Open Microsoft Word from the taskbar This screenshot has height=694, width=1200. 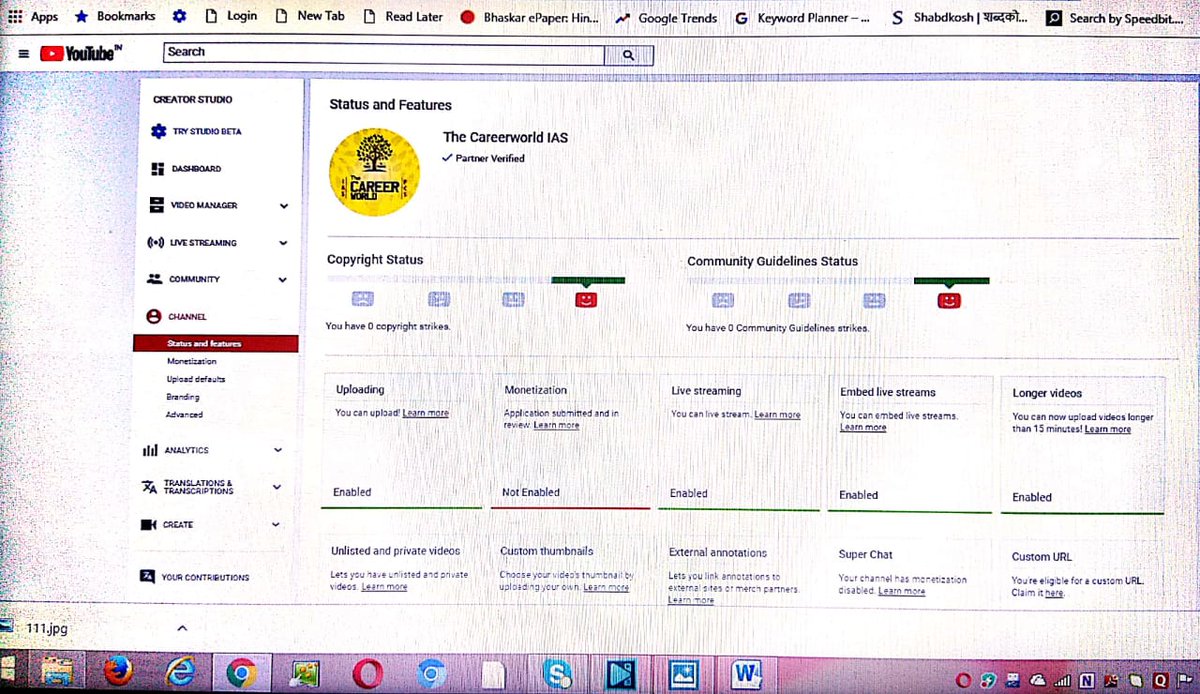(x=747, y=674)
